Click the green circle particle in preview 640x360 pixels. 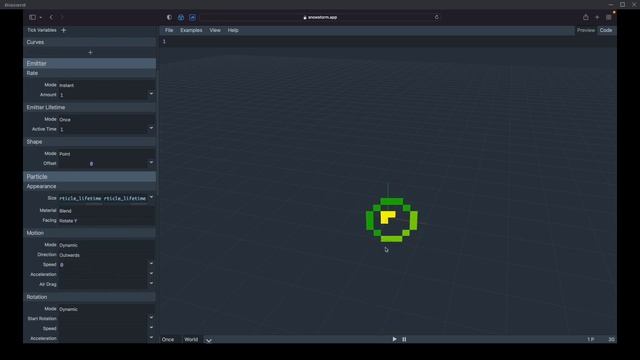(x=391, y=220)
